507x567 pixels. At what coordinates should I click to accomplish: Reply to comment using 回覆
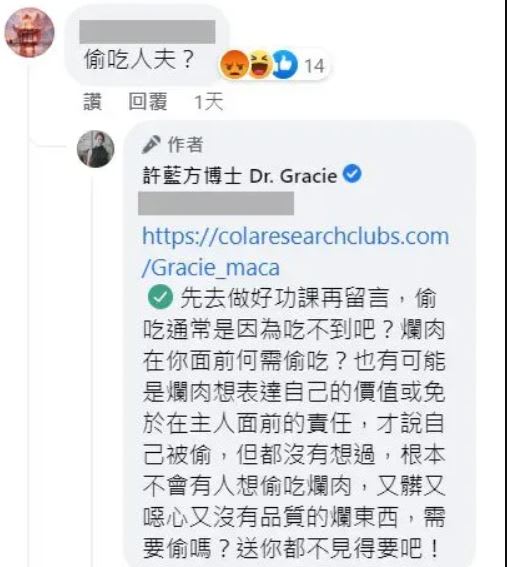click(148, 102)
